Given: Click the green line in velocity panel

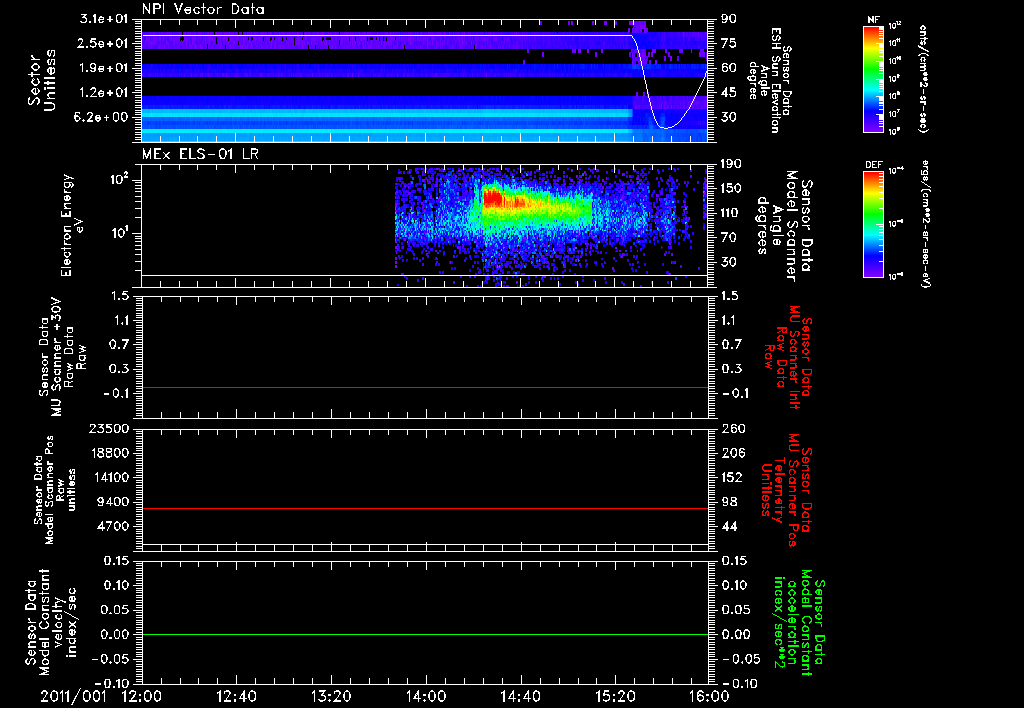Looking at the screenshot, I should pyautogui.click(x=425, y=634).
